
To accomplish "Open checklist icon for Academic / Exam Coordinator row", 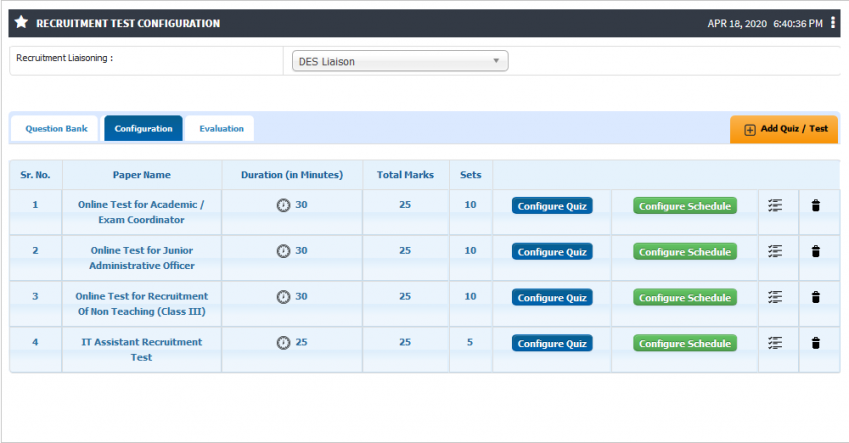I will [775, 205].
